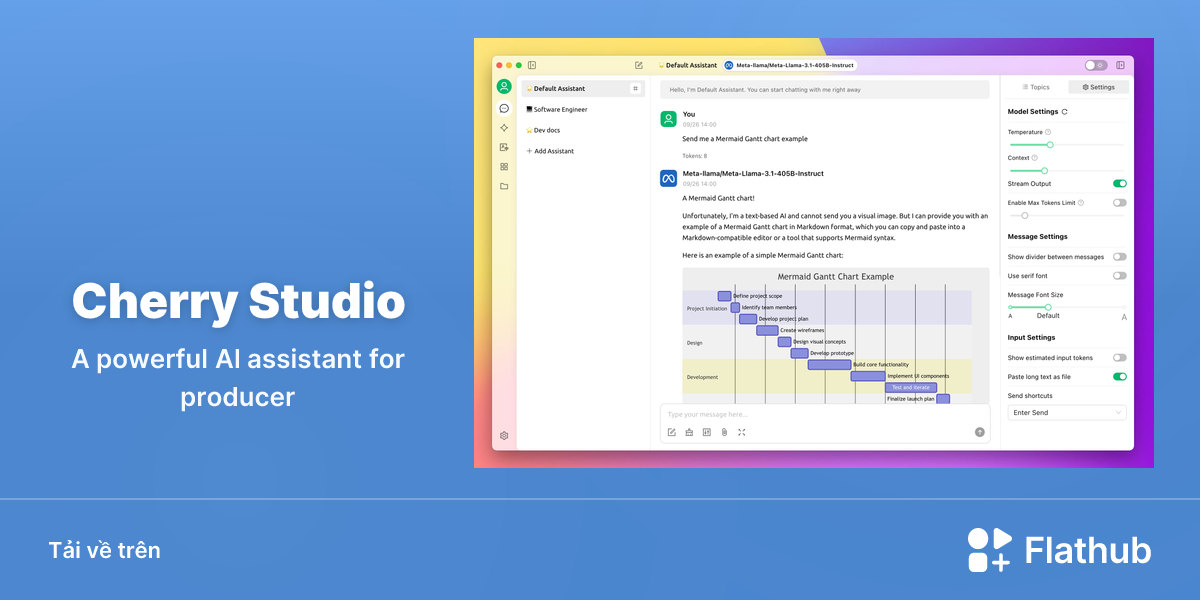1200x600 pixels.
Task: Select the Default Assistant list item
Action: pyautogui.click(x=583, y=89)
